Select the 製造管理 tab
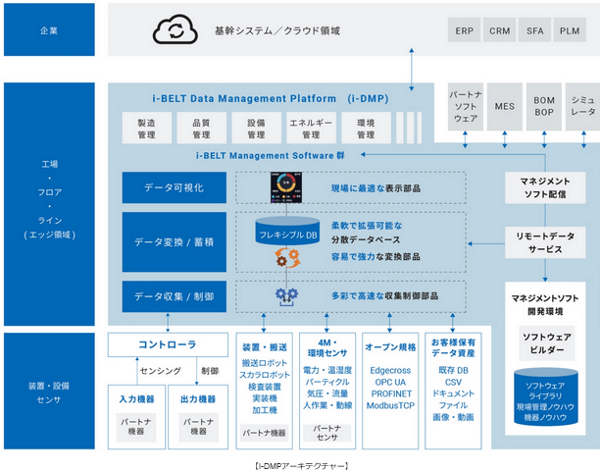Screen dimensions: 600x471 (146, 128)
